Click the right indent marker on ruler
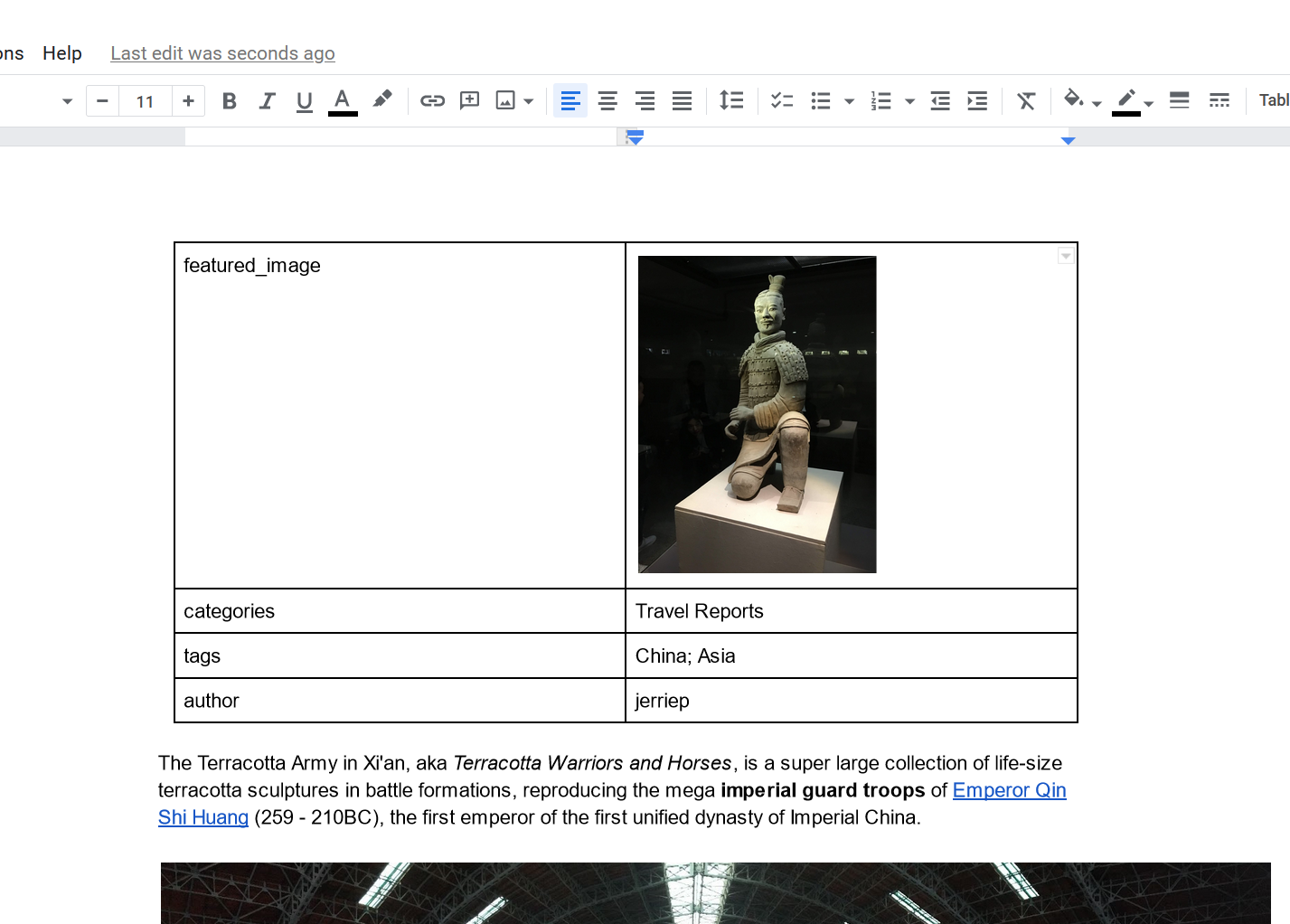 pos(1069,140)
